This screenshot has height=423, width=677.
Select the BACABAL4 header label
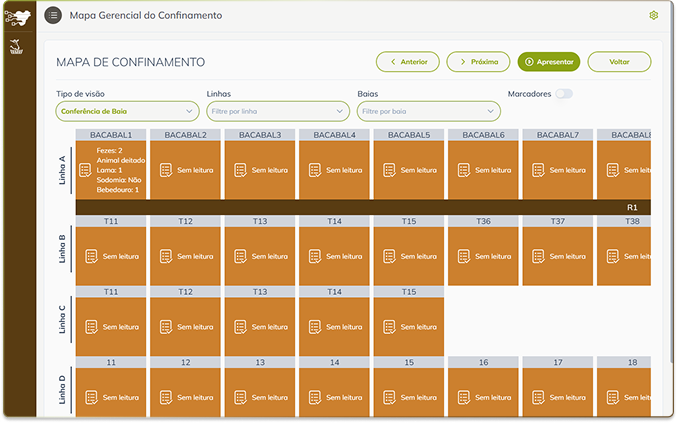[x=334, y=135]
